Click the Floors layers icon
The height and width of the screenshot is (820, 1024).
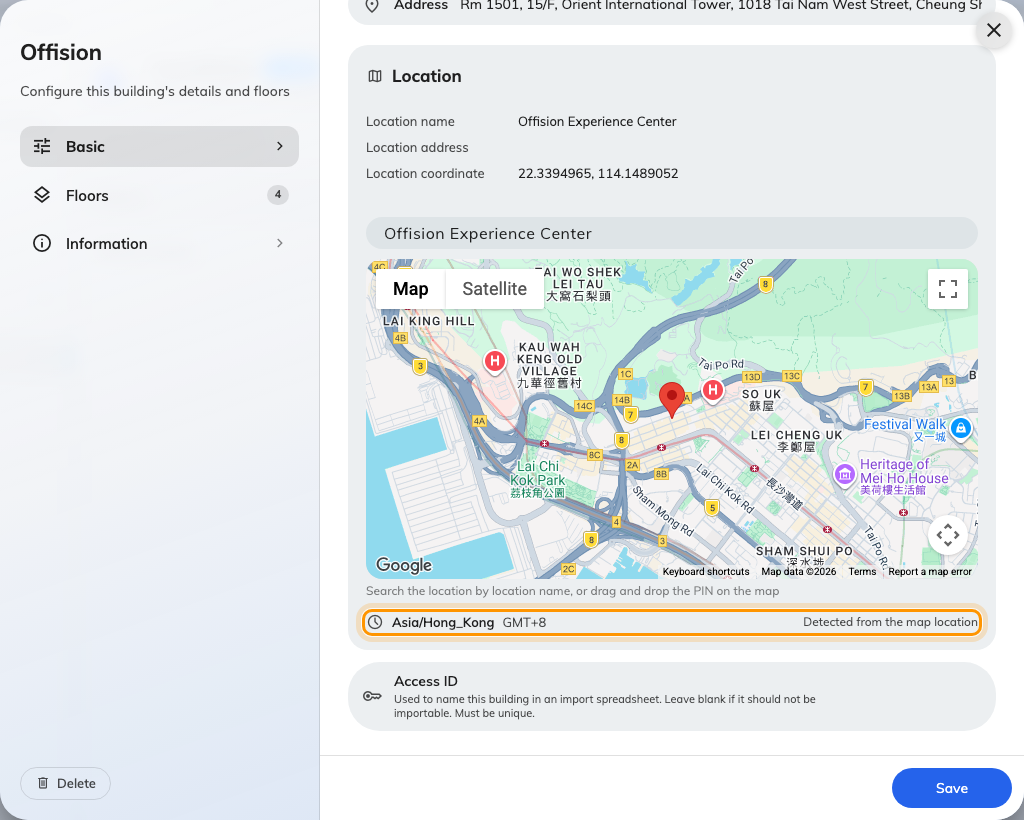[42, 195]
